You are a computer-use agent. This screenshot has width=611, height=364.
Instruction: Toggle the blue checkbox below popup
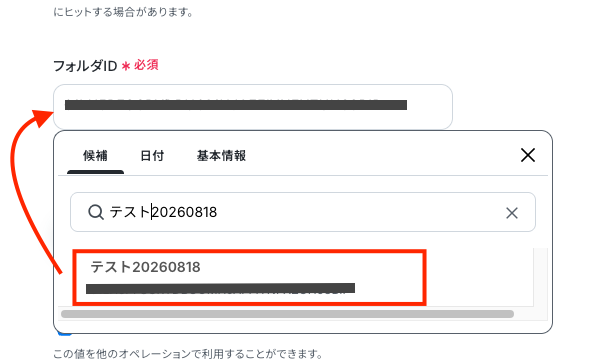coord(65,334)
